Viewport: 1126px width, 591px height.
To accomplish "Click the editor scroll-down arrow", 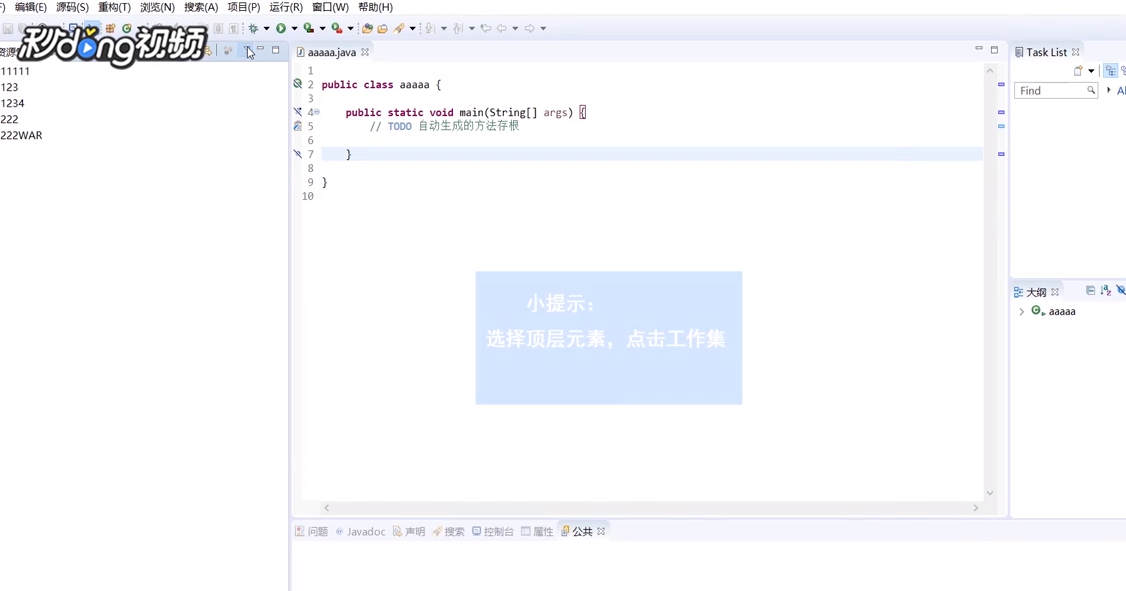I will [990, 493].
